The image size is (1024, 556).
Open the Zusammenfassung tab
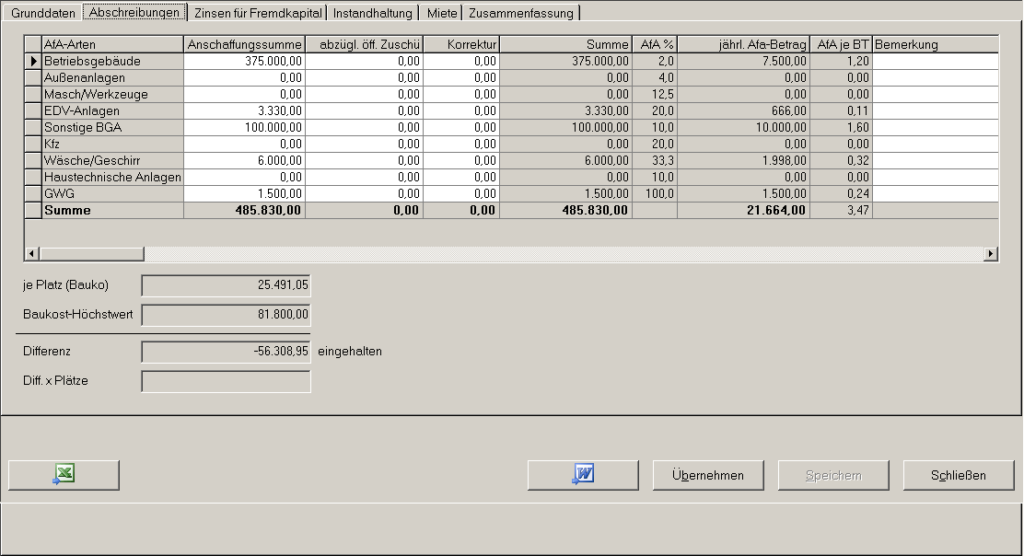[520, 13]
